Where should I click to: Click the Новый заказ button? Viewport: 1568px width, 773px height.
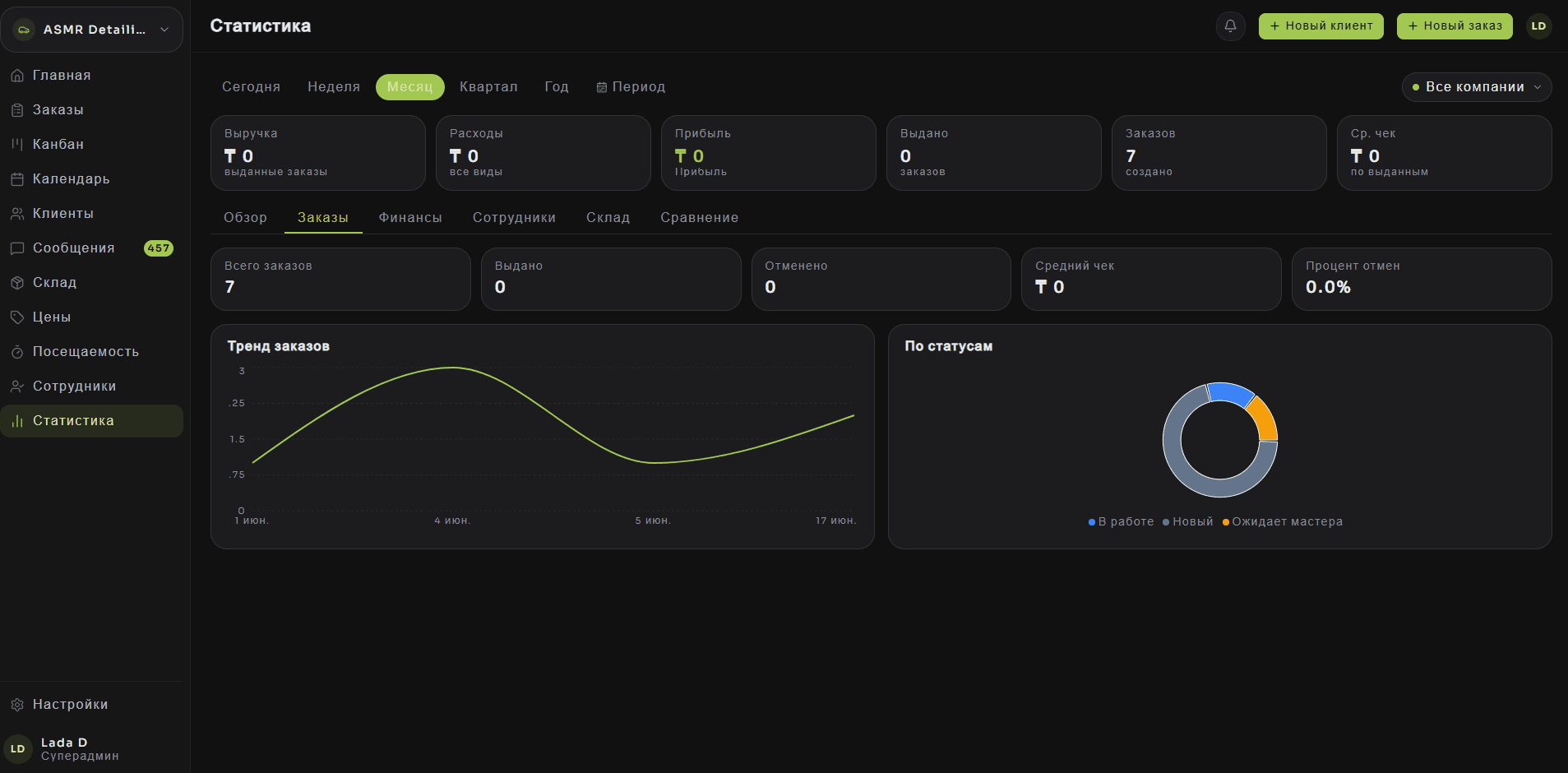pyautogui.click(x=1455, y=25)
